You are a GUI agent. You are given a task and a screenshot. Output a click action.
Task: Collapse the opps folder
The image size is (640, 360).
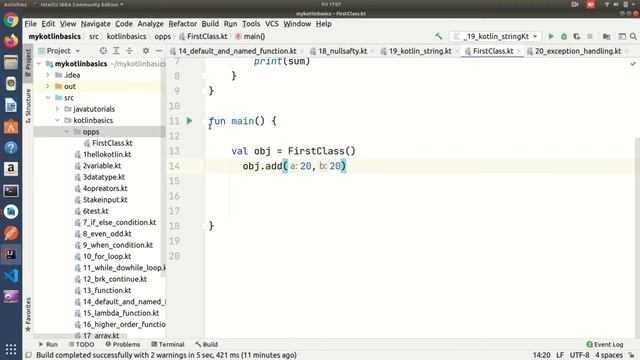pyautogui.click(x=67, y=132)
